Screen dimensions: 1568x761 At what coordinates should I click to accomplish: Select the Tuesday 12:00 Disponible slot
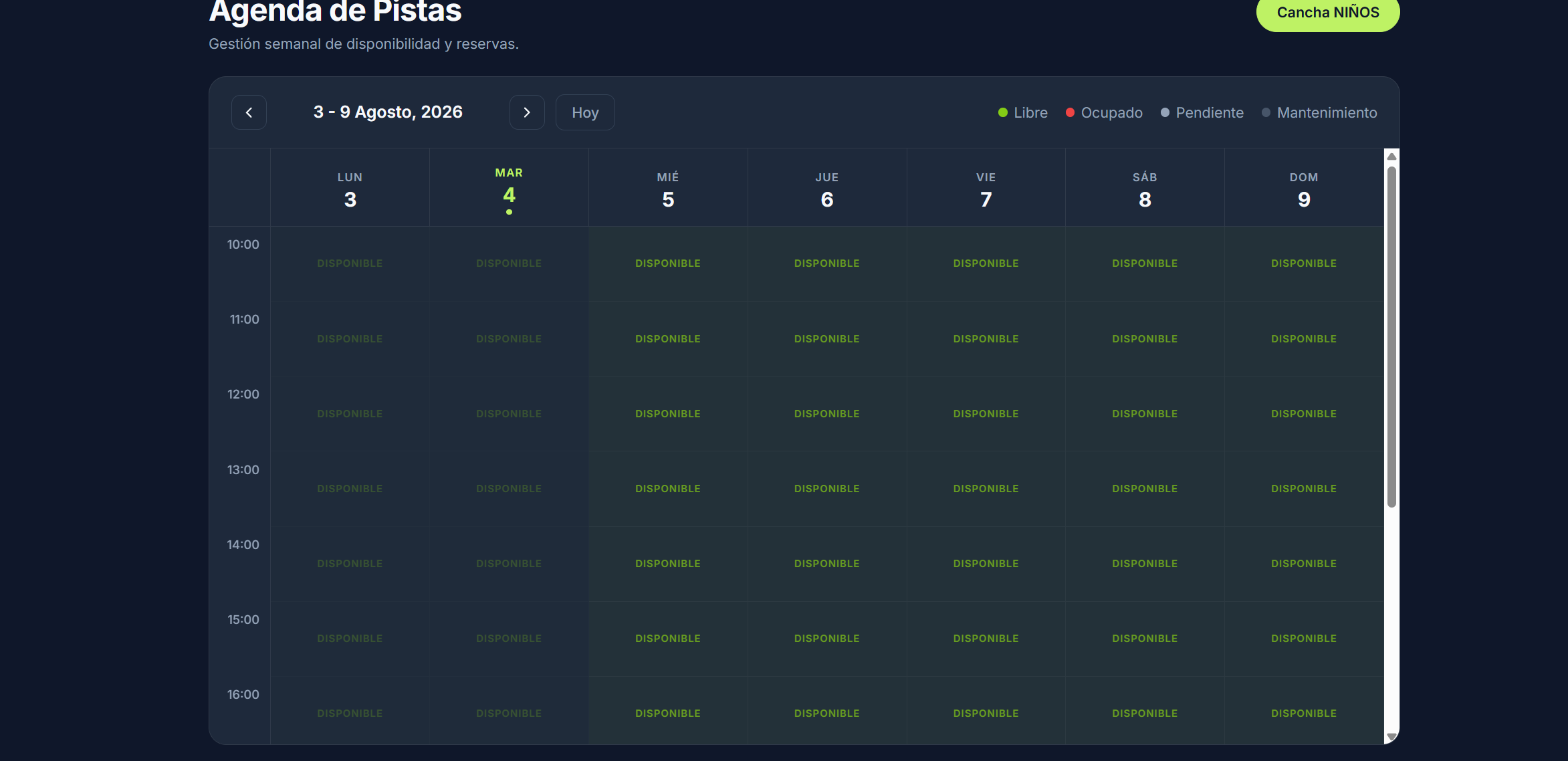click(x=509, y=414)
